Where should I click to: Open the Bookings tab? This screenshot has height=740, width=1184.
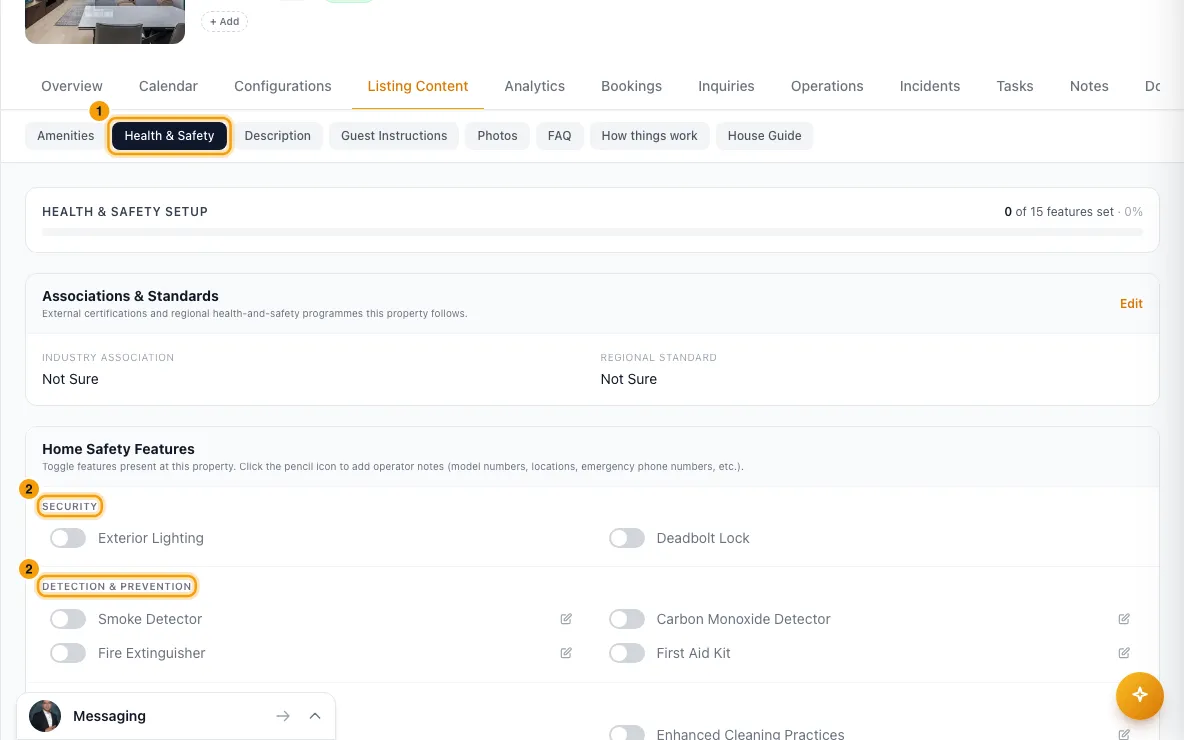(x=631, y=86)
